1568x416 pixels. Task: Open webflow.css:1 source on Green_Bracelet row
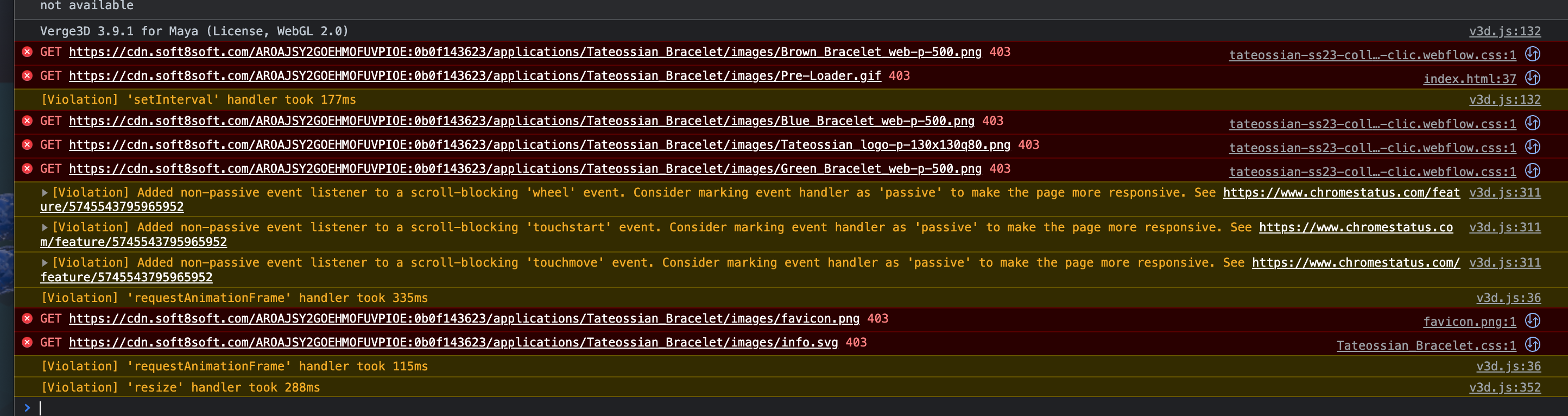[x=1373, y=171]
